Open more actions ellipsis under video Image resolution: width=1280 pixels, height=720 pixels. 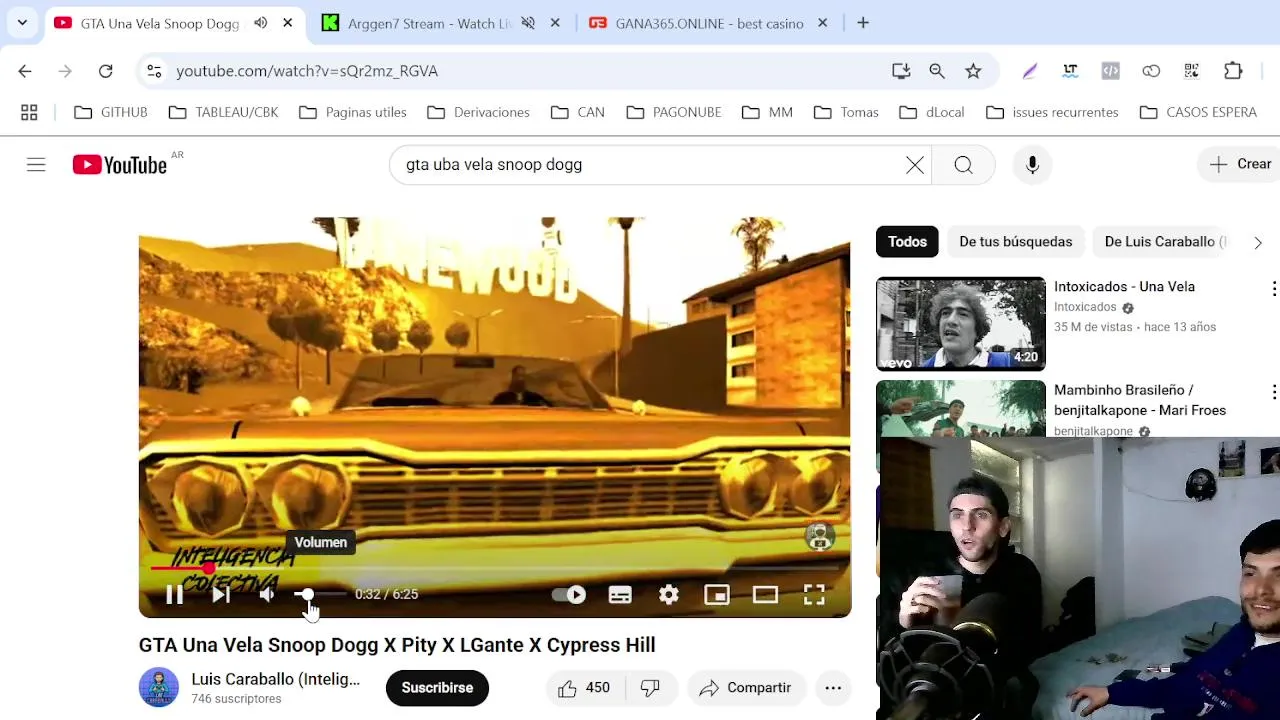(833, 688)
